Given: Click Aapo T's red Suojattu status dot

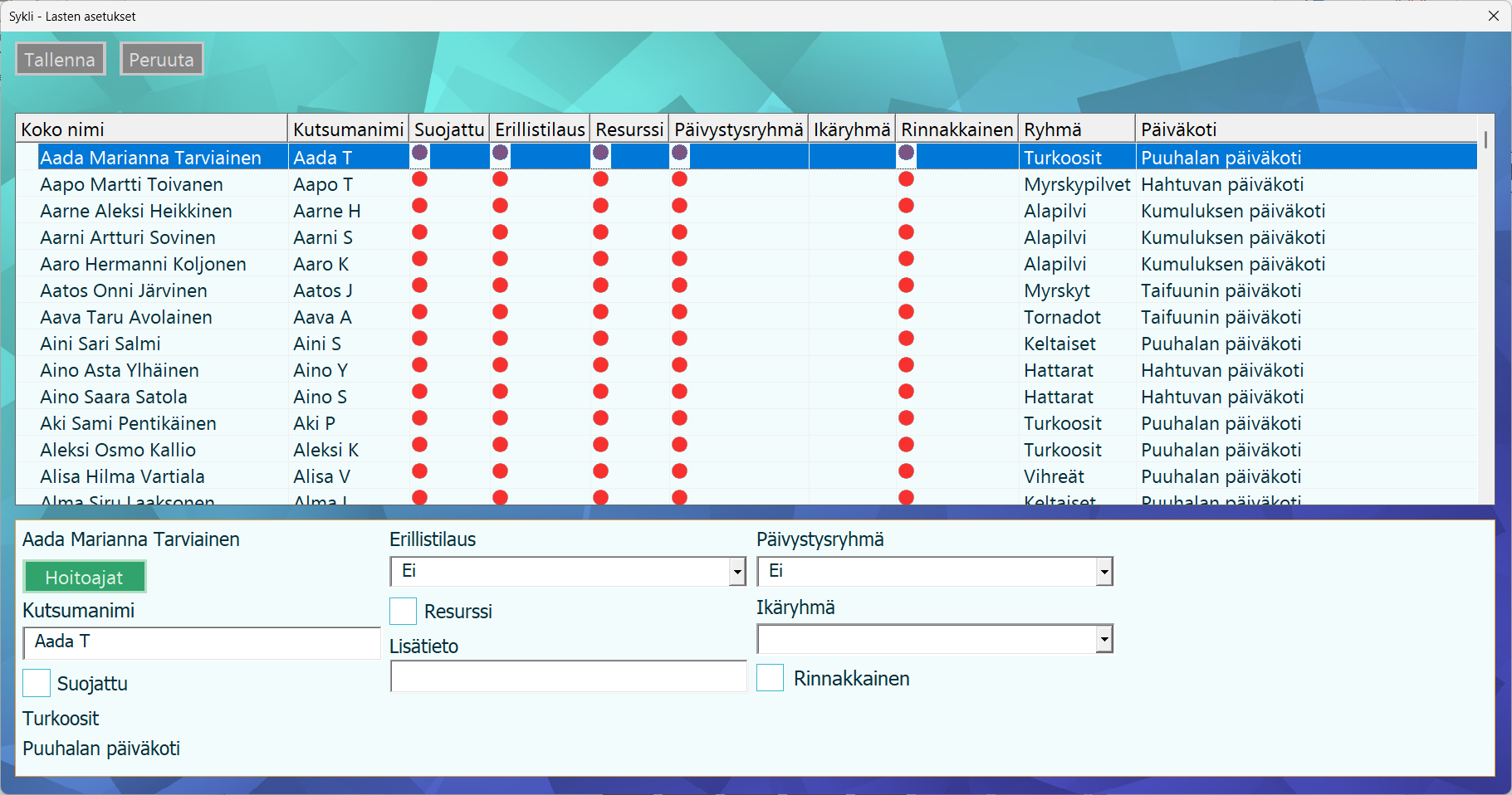Looking at the screenshot, I should pyautogui.click(x=419, y=179).
